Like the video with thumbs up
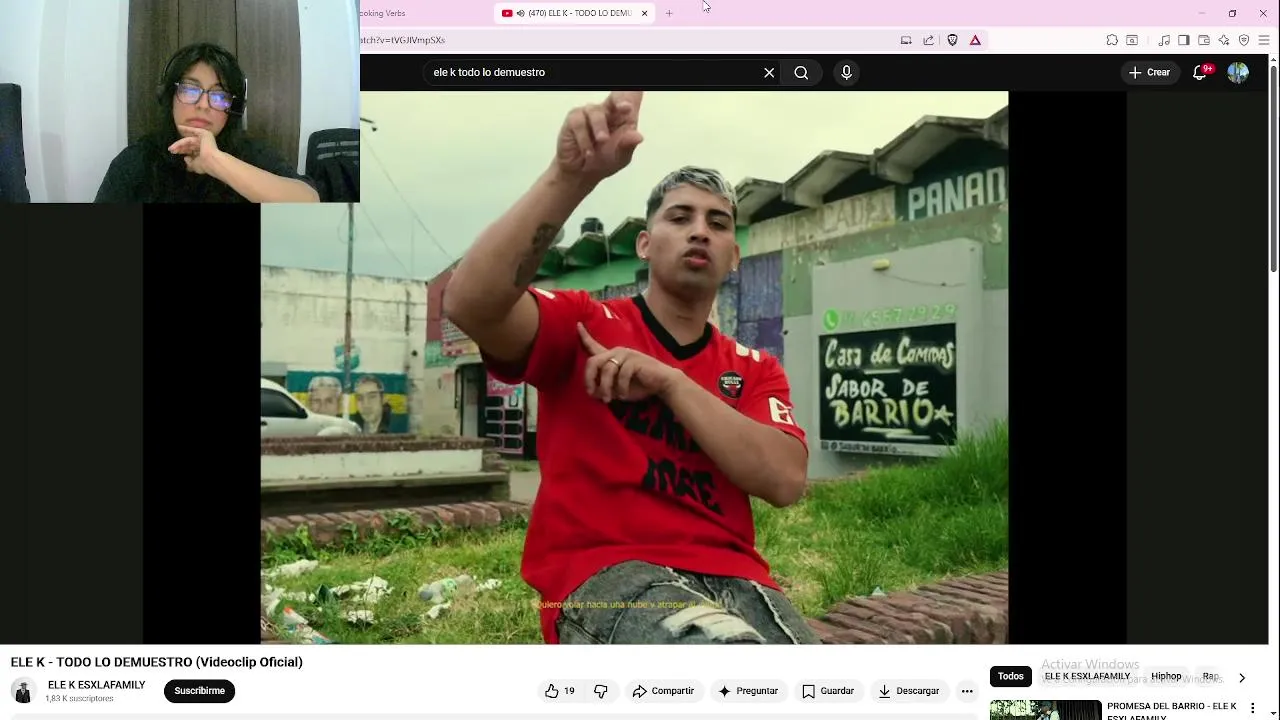This screenshot has width=1280, height=720. (560, 691)
